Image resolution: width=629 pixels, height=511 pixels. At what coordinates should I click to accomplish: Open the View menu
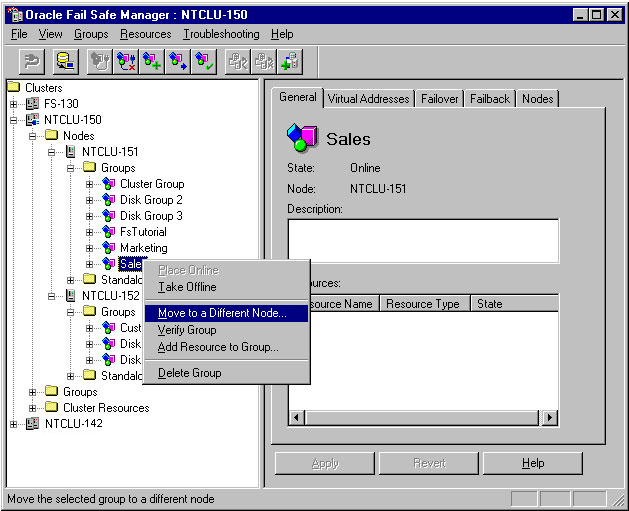(50, 34)
